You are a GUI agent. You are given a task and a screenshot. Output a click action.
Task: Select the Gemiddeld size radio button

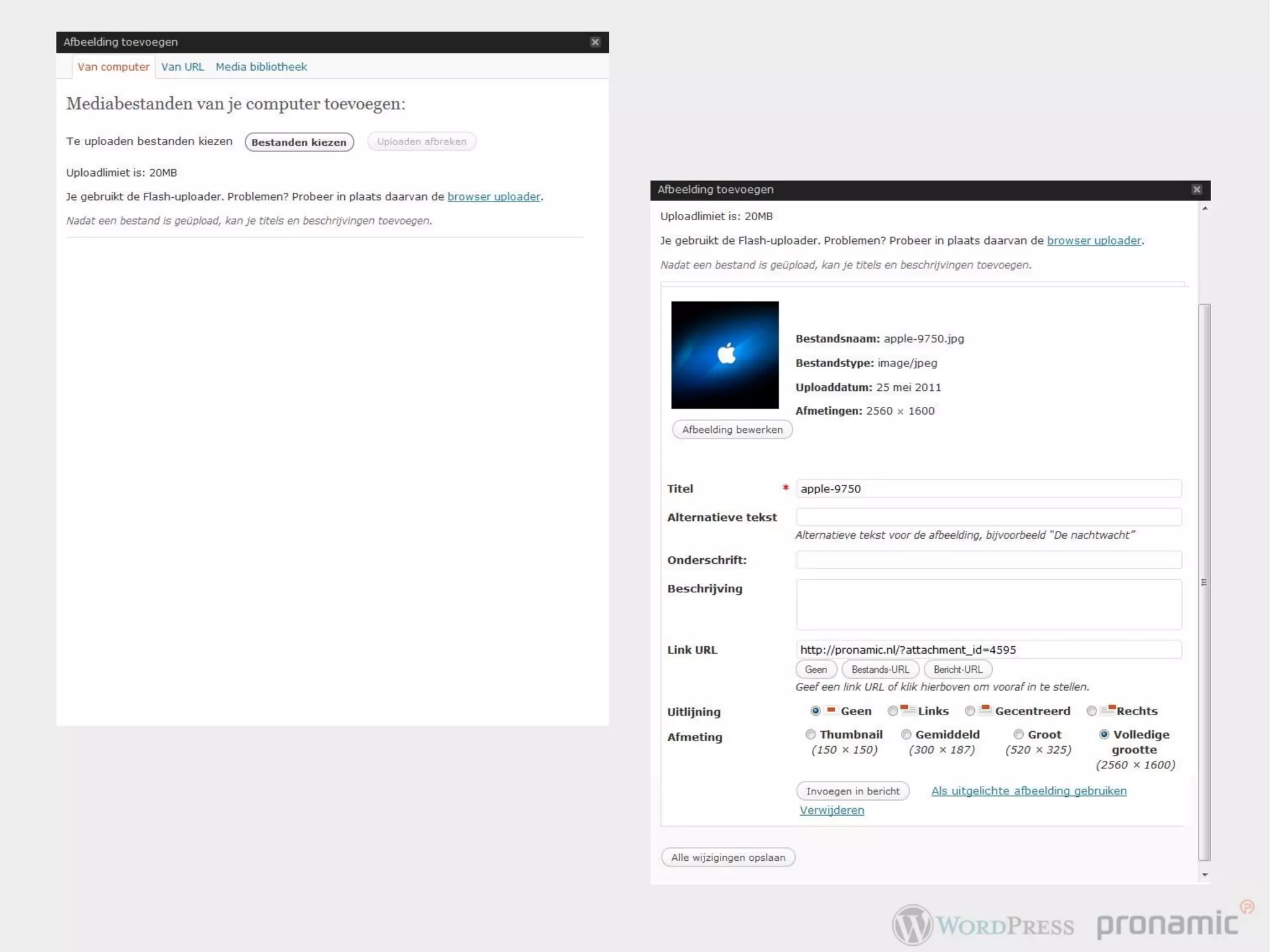(x=906, y=734)
